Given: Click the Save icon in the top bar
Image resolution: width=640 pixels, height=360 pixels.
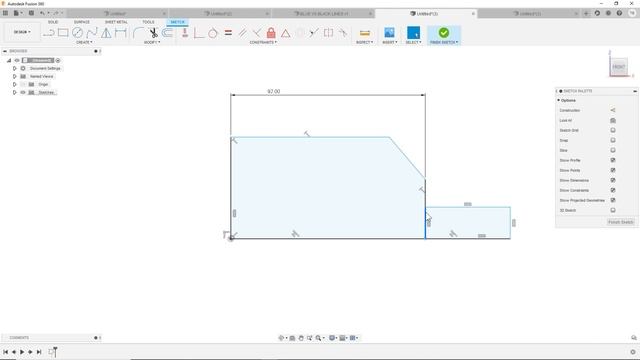Looking at the screenshot, I should 31,13.
